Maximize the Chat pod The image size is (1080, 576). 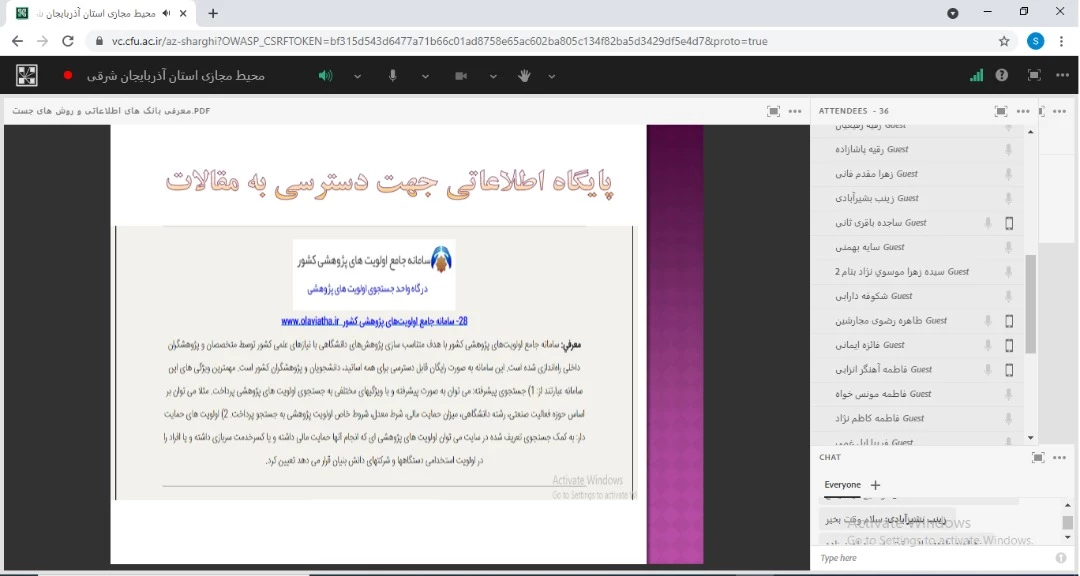(1038, 457)
